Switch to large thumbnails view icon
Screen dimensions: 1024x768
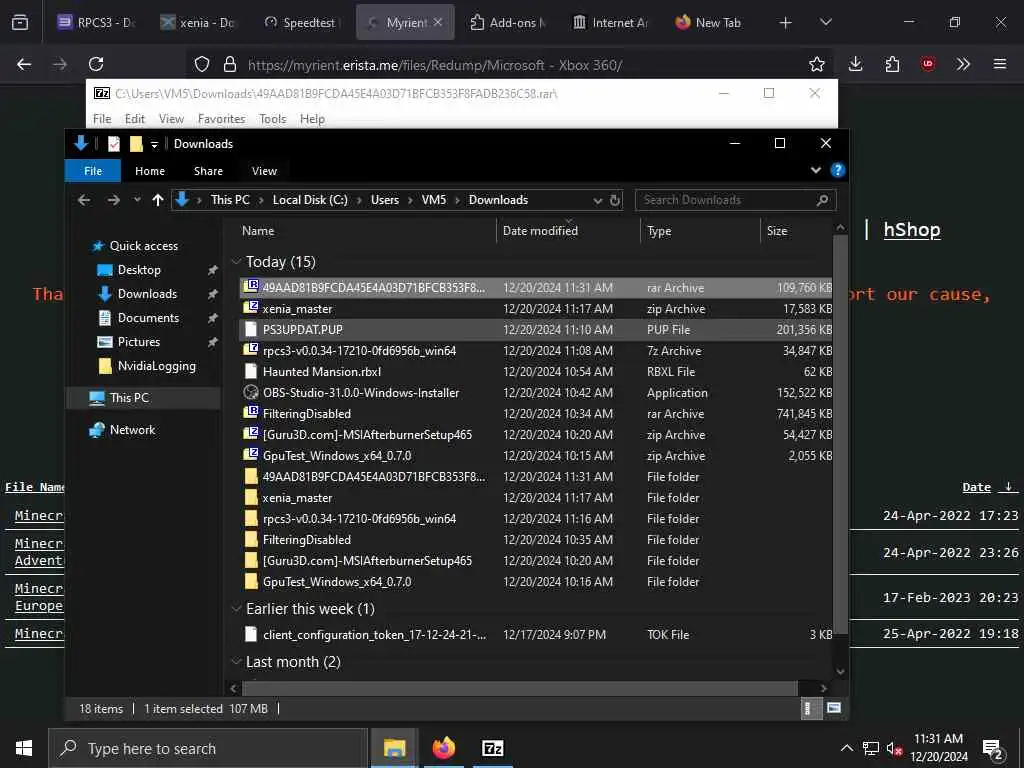[x=833, y=708]
